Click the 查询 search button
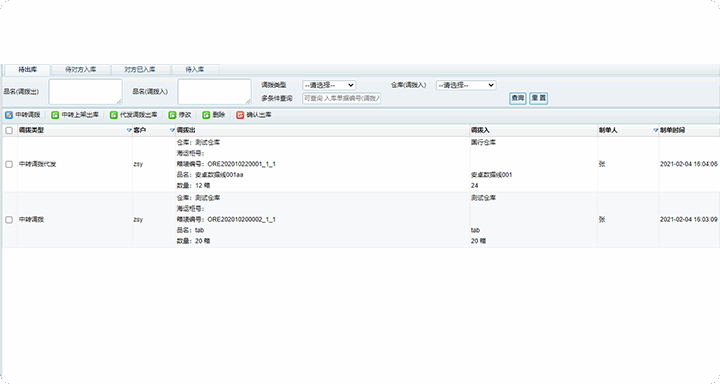This screenshot has height=384, width=720. coord(518,98)
